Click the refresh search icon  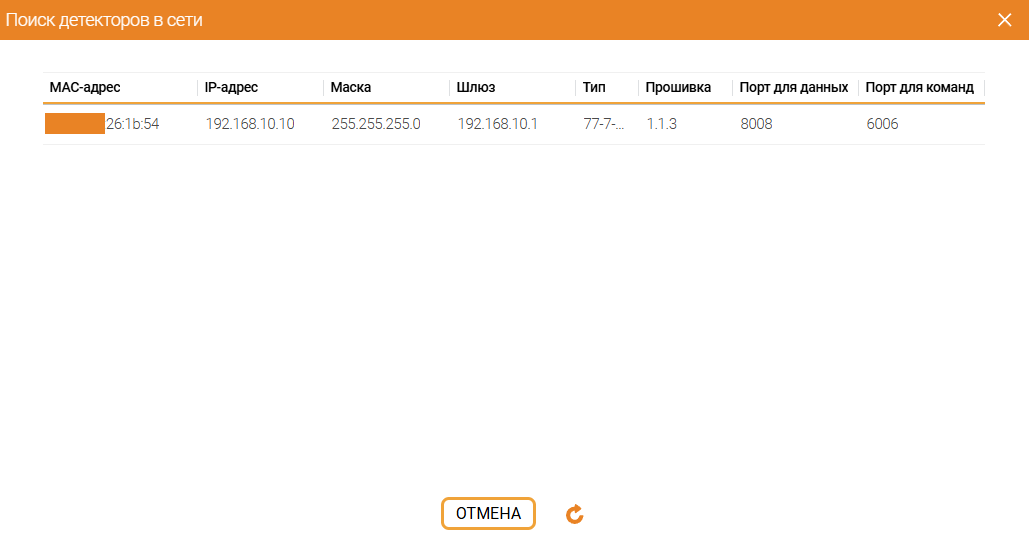coord(575,514)
